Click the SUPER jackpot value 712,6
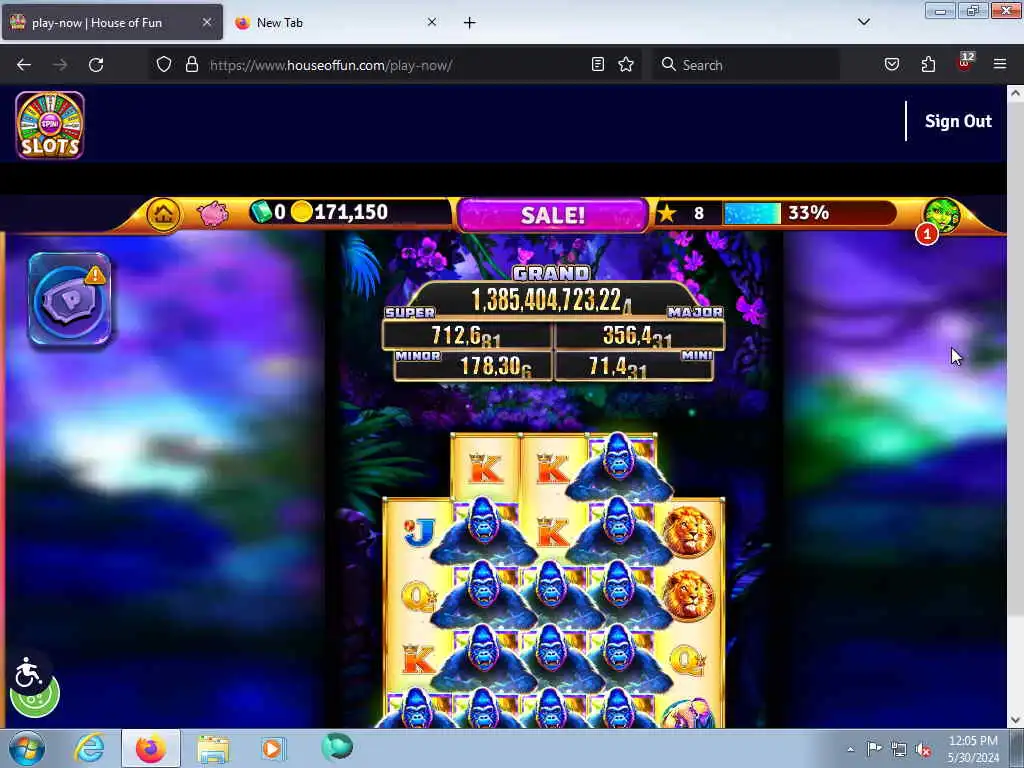Image resolution: width=1024 pixels, height=768 pixels. pyautogui.click(x=466, y=336)
